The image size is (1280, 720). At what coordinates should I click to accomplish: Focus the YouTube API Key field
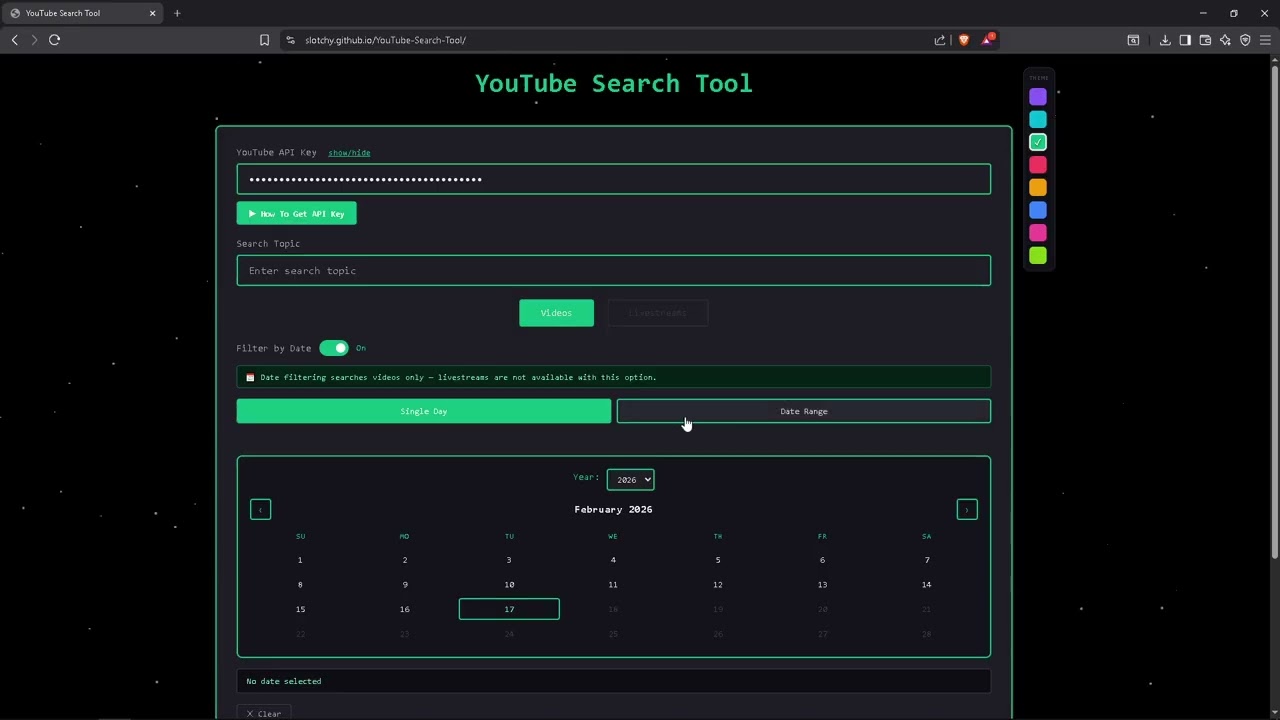tap(614, 179)
